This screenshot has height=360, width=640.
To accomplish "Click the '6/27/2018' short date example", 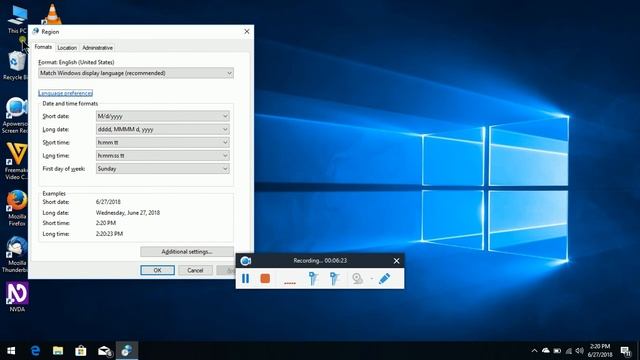I will coord(108,202).
